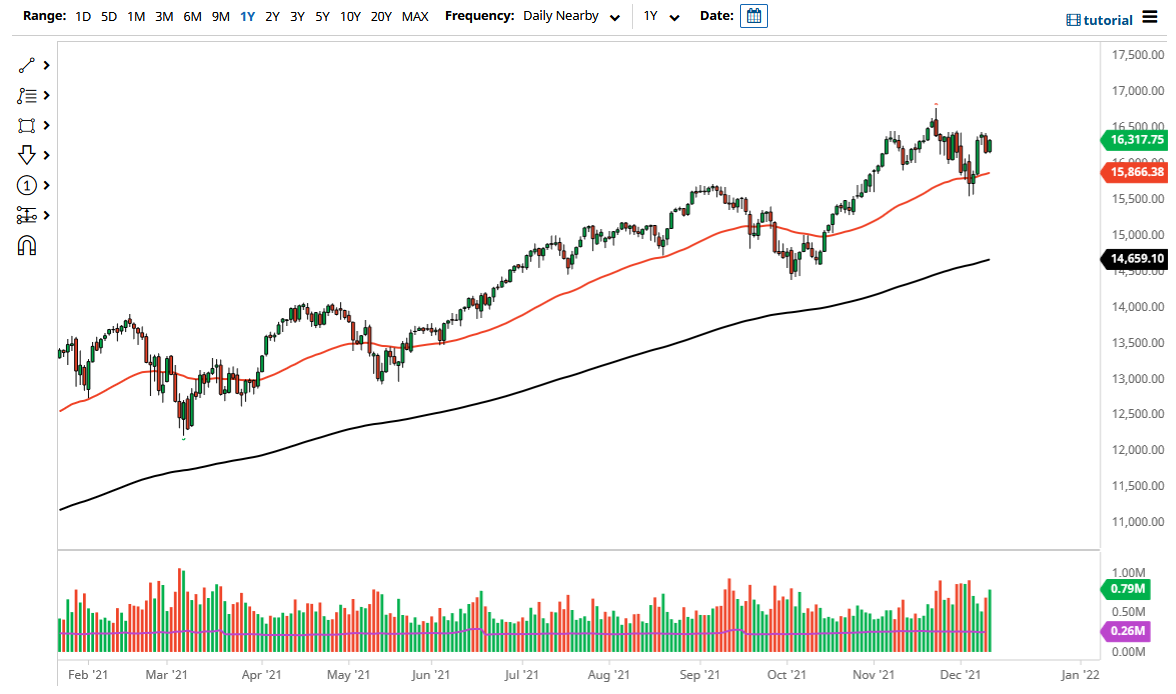Select the arrow drawing tool

pyautogui.click(x=27, y=155)
